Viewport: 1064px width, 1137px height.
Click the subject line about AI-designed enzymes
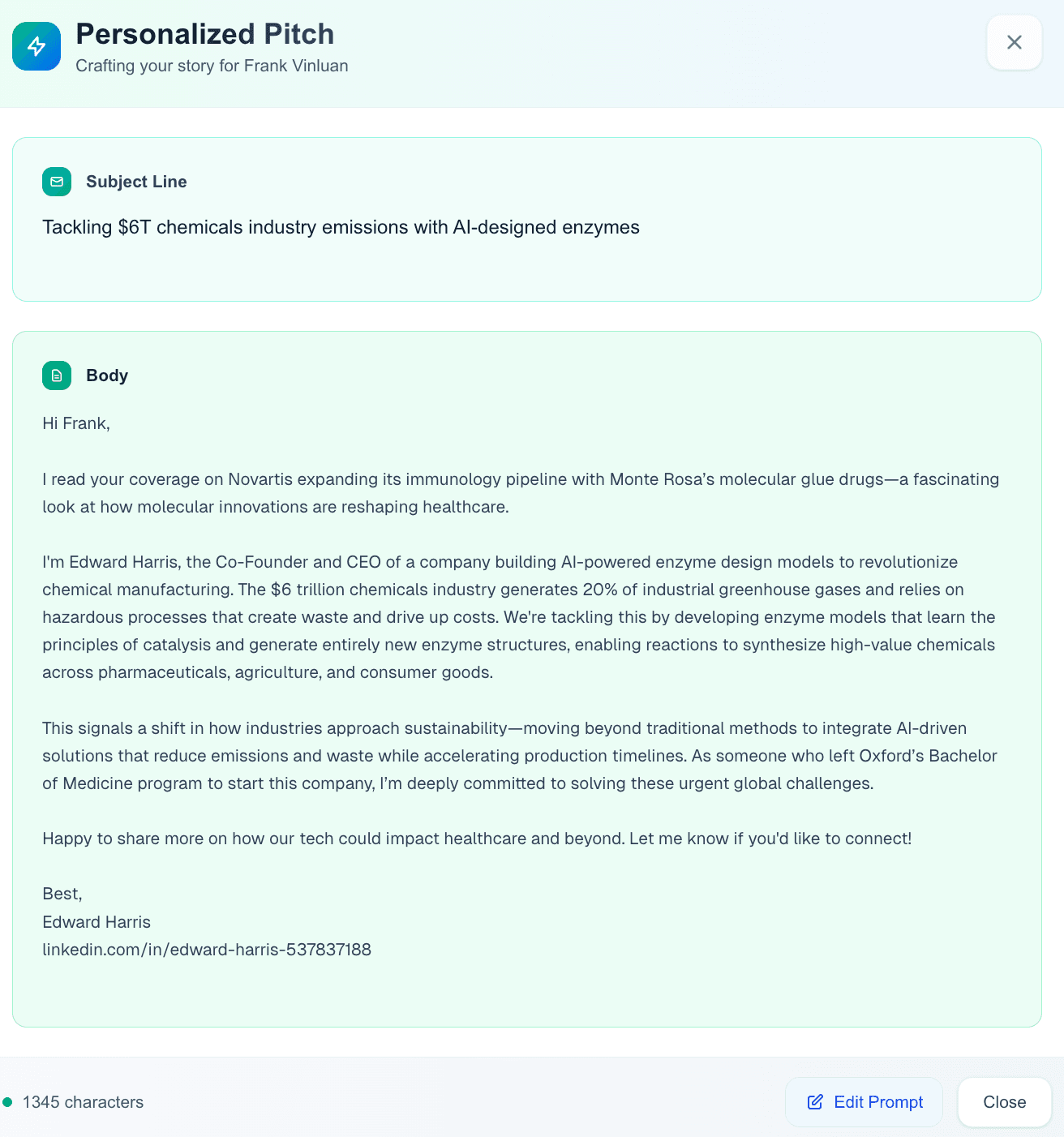(x=341, y=227)
